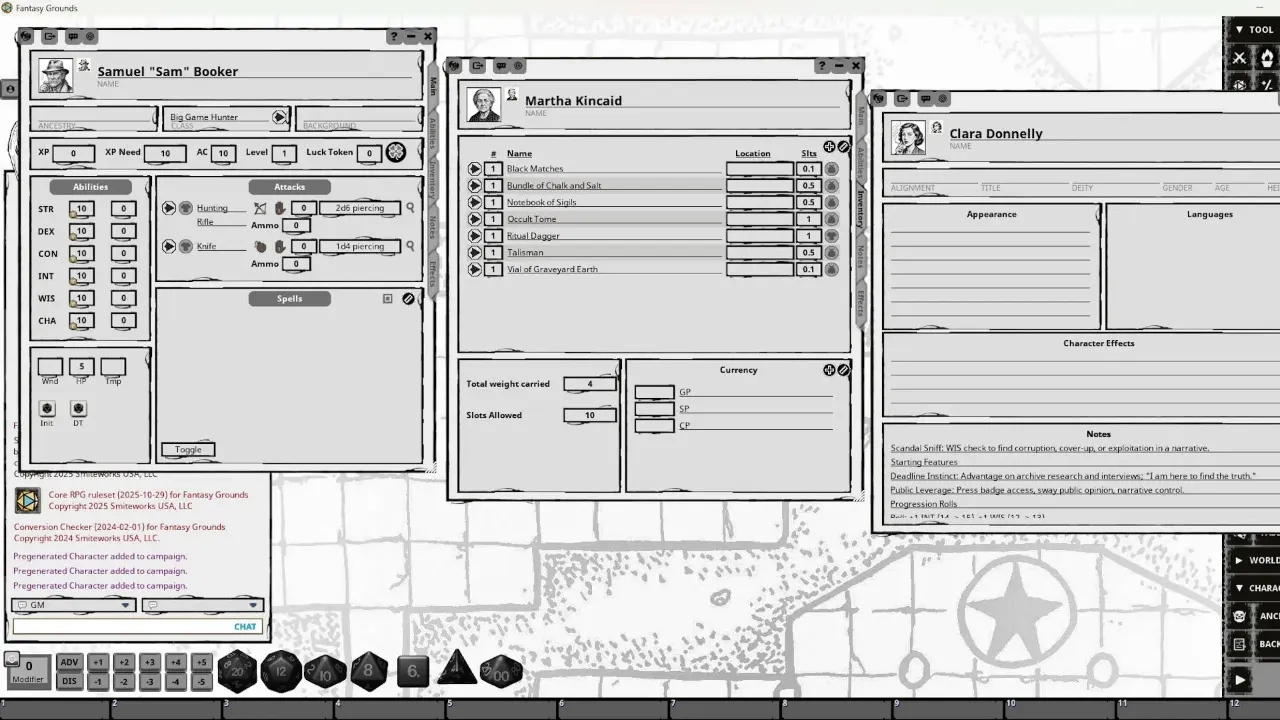The width and height of the screenshot is (1280, 720).
Task: Click the Luck Token number field
Action: (369, 153)
